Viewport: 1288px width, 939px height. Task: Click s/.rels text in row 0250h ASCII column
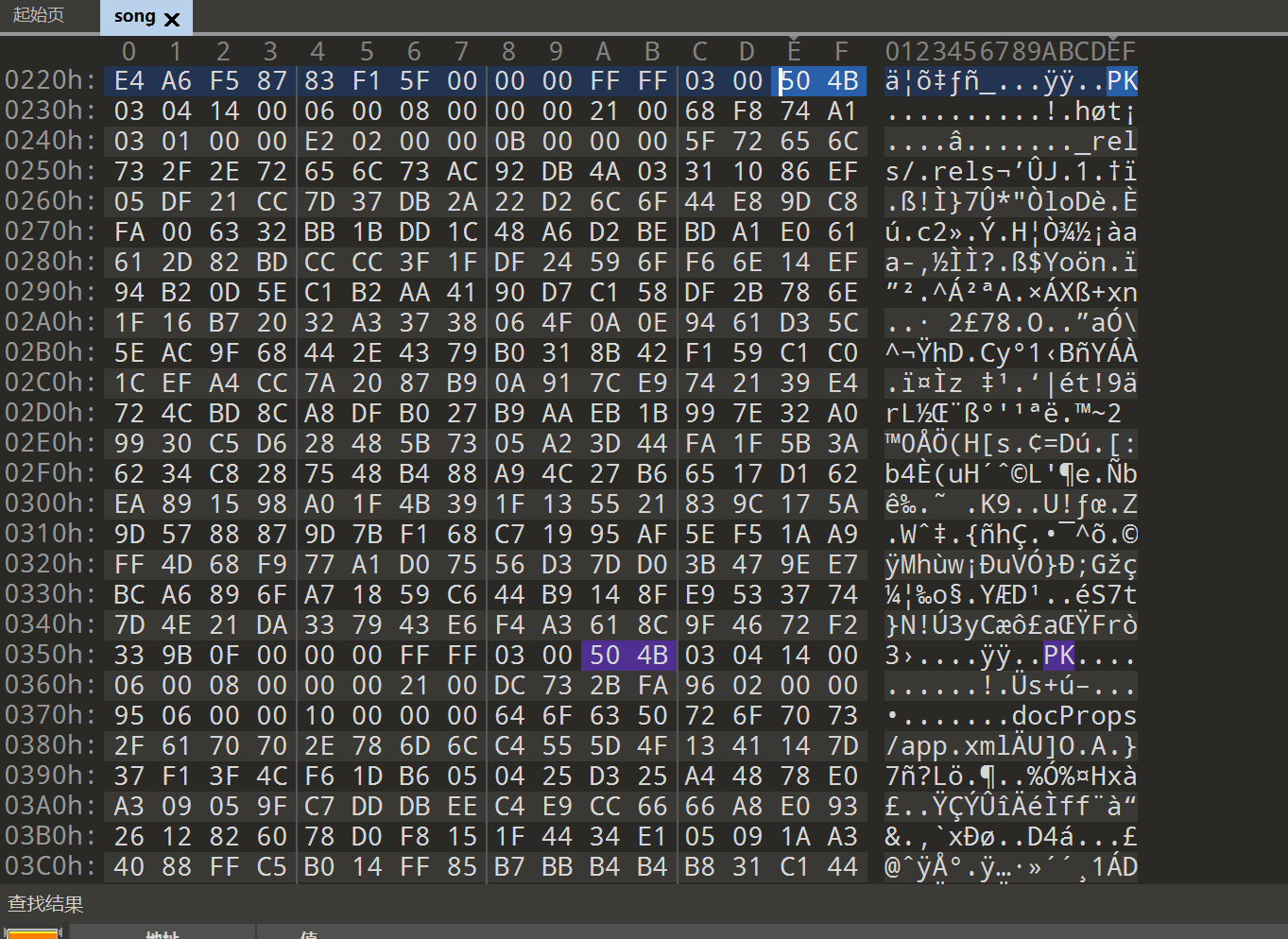(940, 172)
